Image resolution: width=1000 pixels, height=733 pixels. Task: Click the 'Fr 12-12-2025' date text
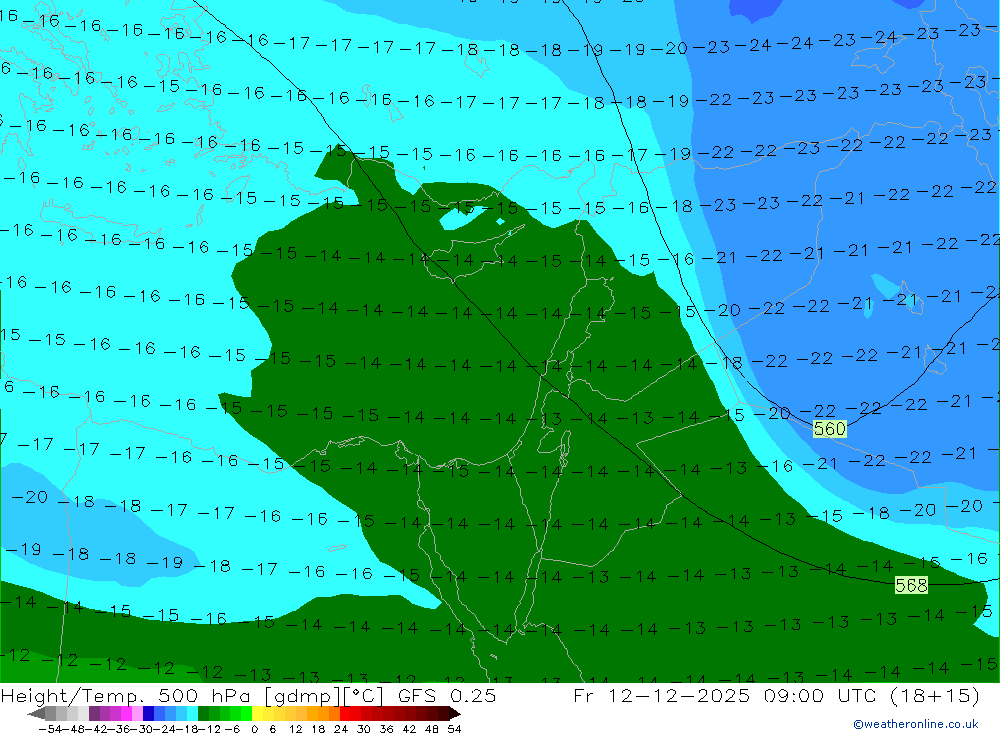(x=662, y=696)
